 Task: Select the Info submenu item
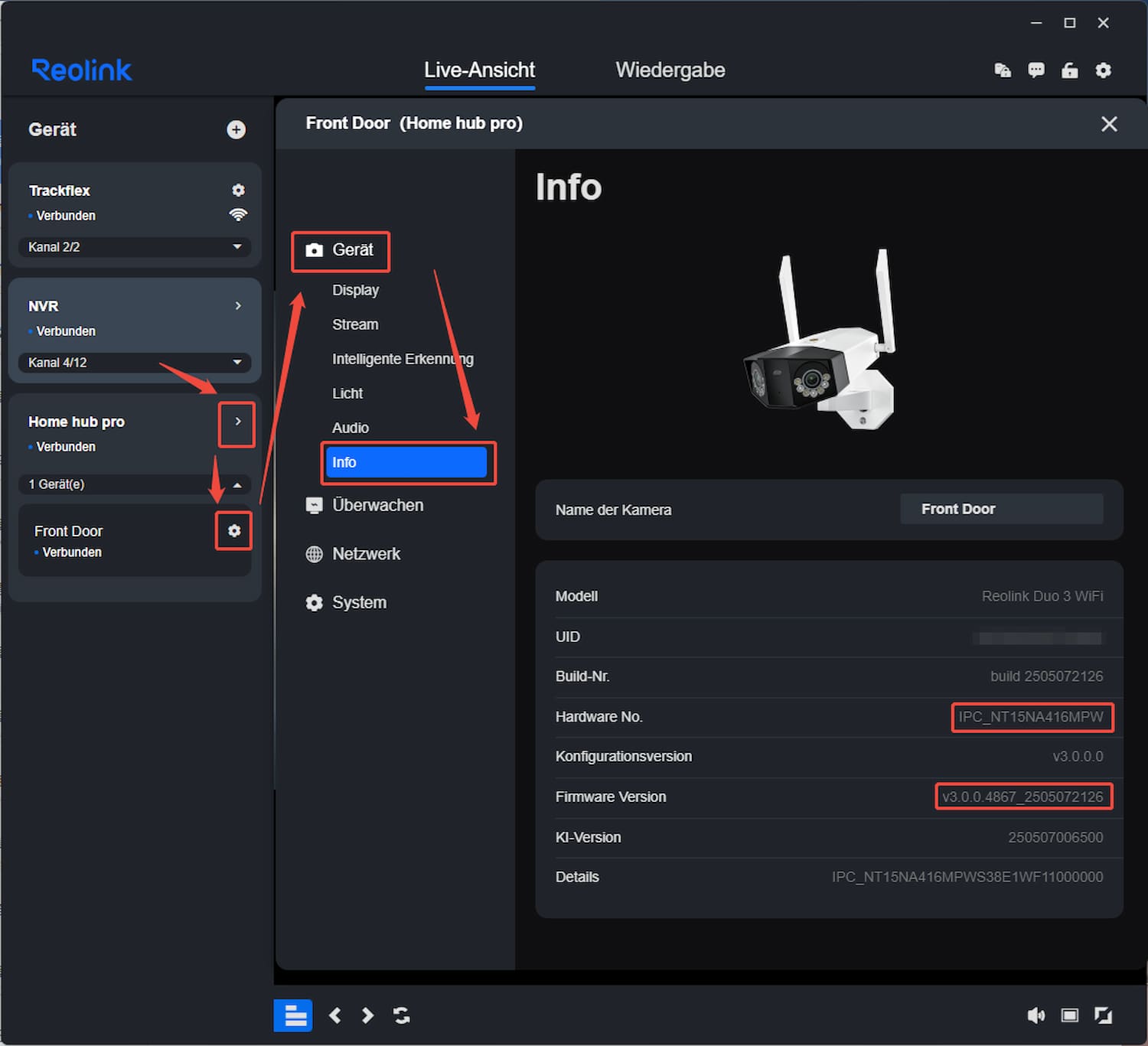(x=406, y=462)
